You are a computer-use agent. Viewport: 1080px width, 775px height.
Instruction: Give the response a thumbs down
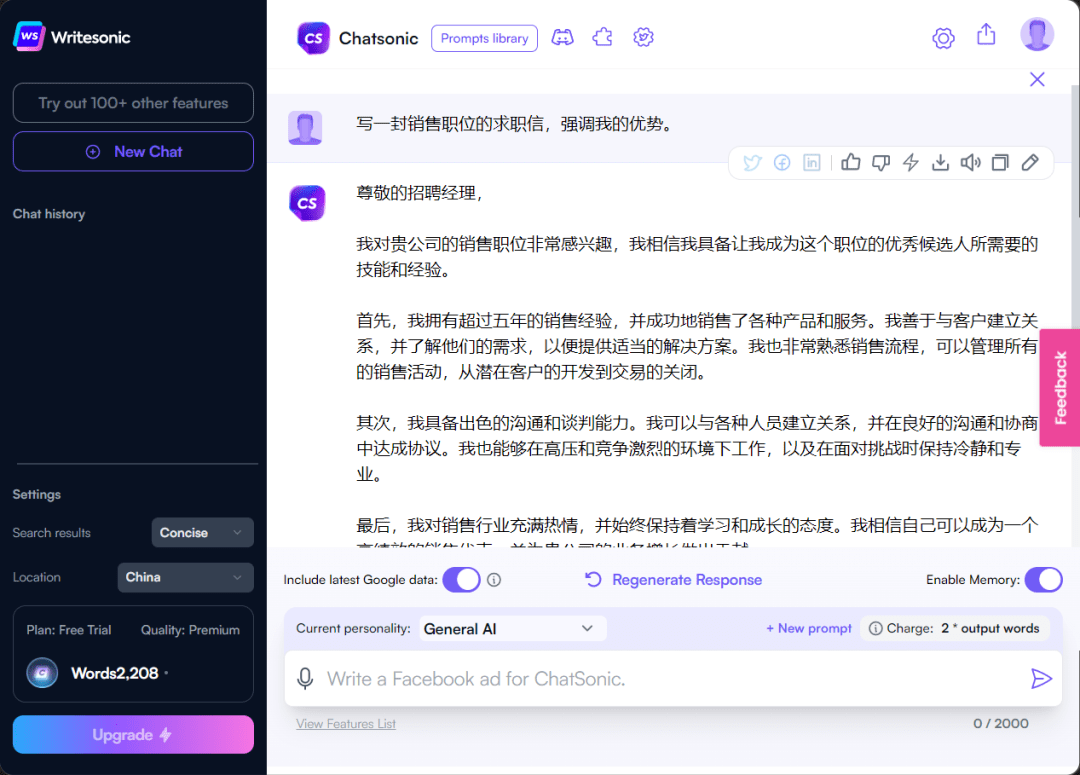tap(880, 162)
